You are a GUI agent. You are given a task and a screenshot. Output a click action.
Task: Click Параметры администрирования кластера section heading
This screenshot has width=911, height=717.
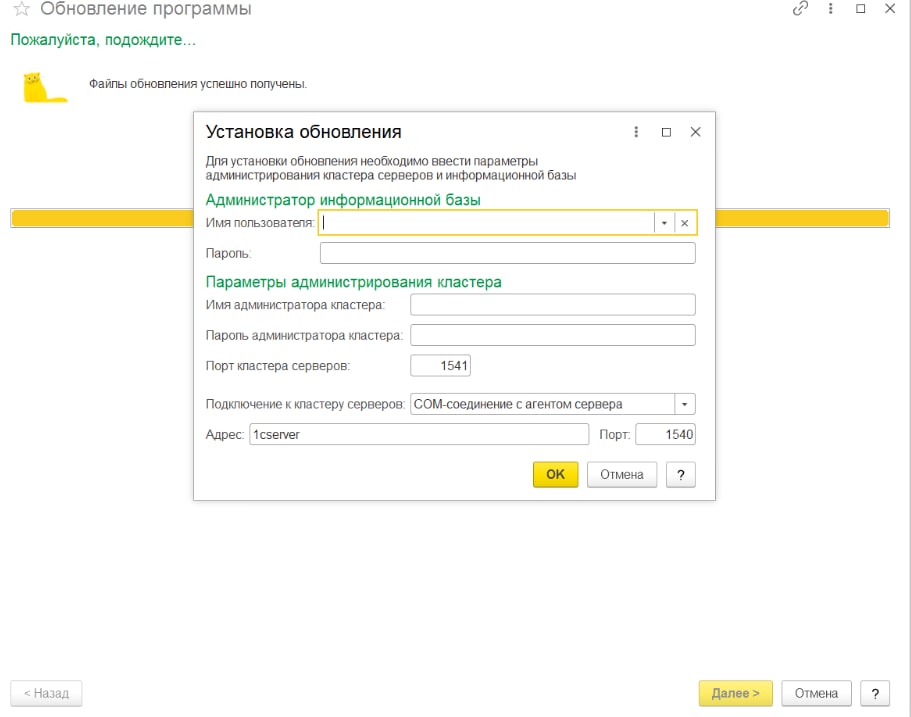pyautogui.click(x=353, y=282)
